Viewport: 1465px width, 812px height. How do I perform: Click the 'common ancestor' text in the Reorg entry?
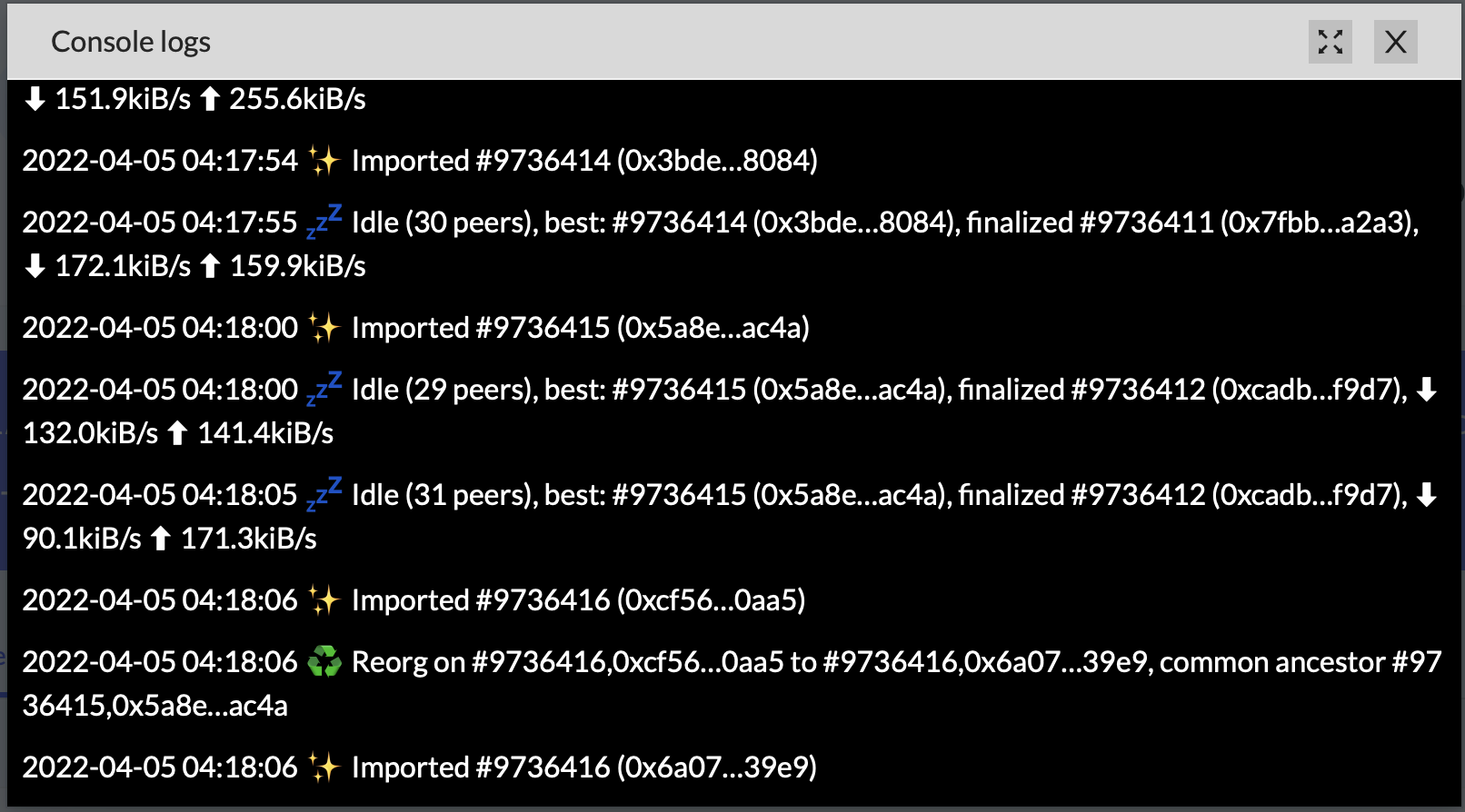pos(1271,662)
